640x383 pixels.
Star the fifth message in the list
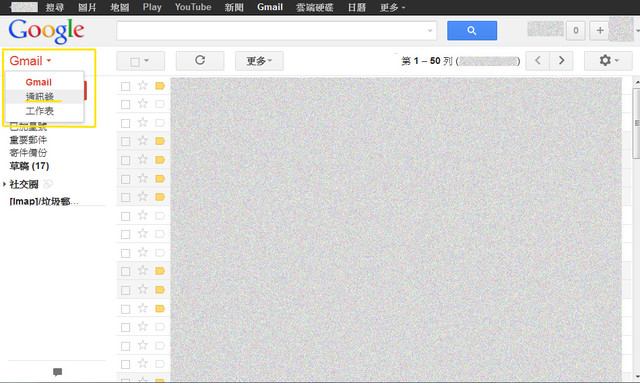142,160
